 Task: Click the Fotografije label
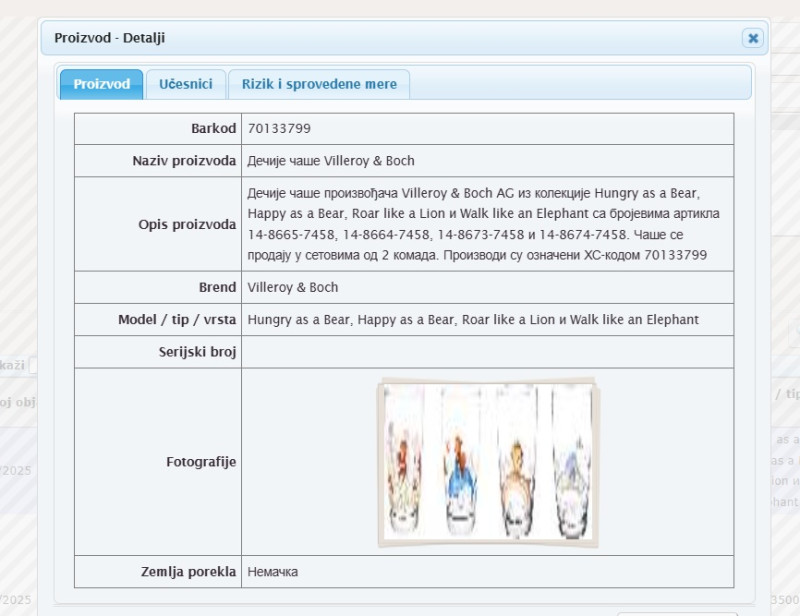click(201, 462)
